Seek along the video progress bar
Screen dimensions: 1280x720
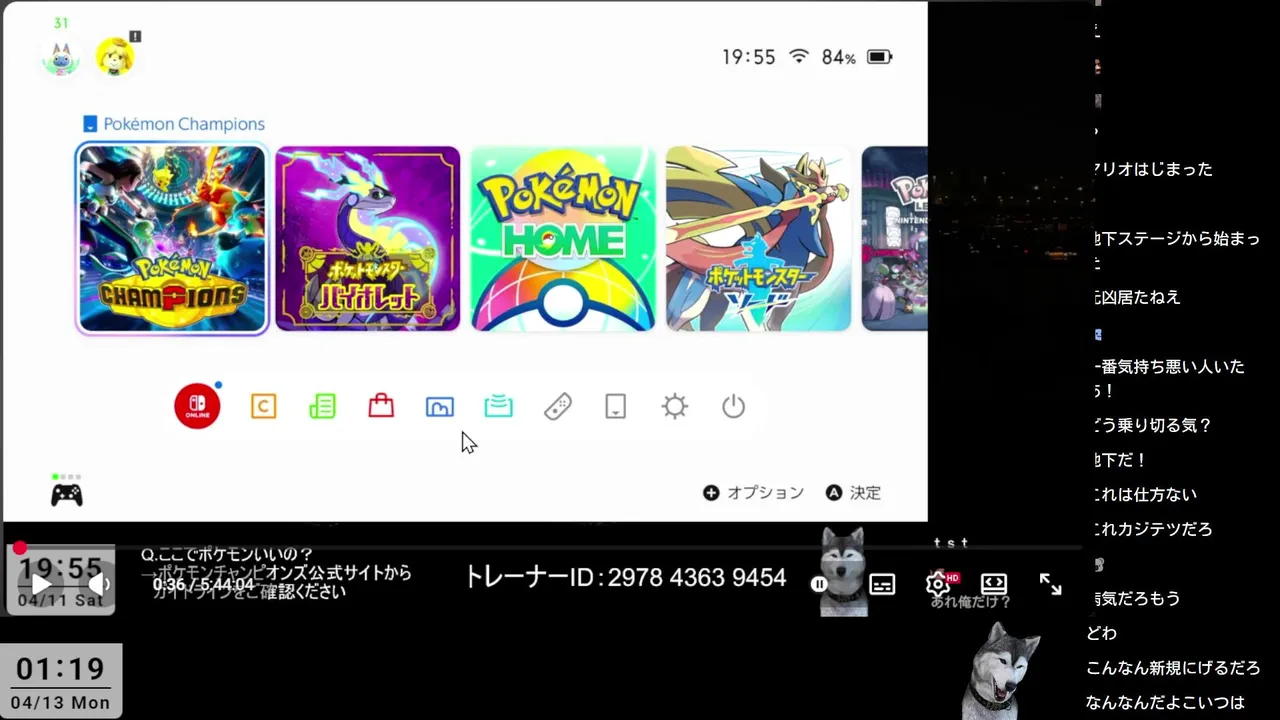click(548, 548)
